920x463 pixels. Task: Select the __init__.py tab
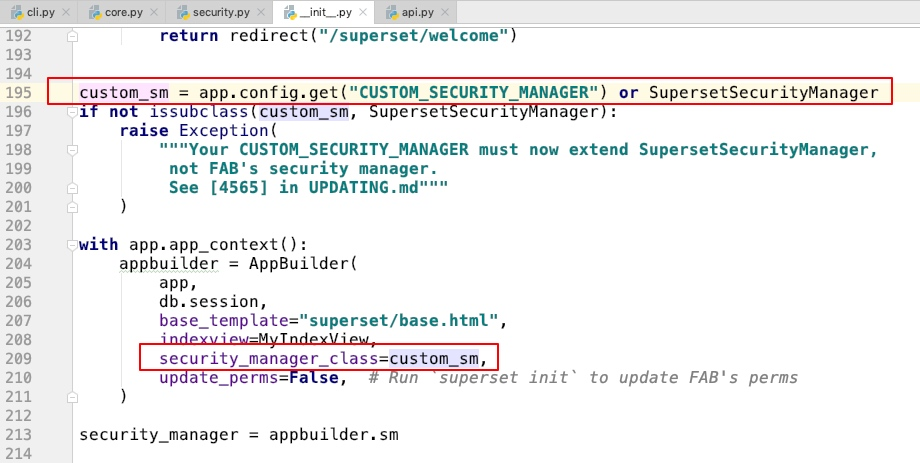[321, 12]
